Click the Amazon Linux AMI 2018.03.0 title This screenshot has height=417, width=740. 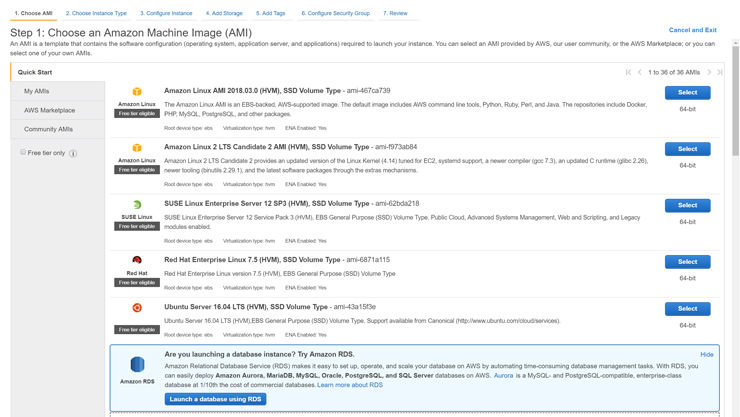pos(277,91)
